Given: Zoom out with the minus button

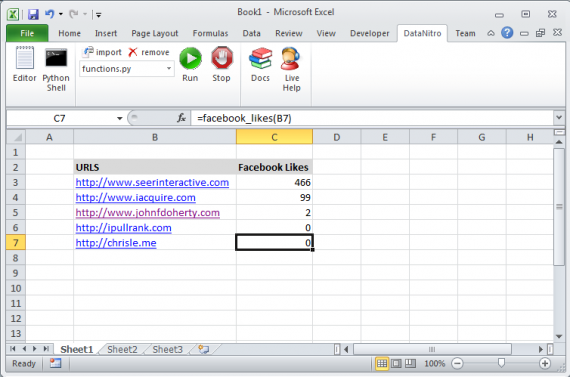Looking at the screenshot, I should [457, 363].
